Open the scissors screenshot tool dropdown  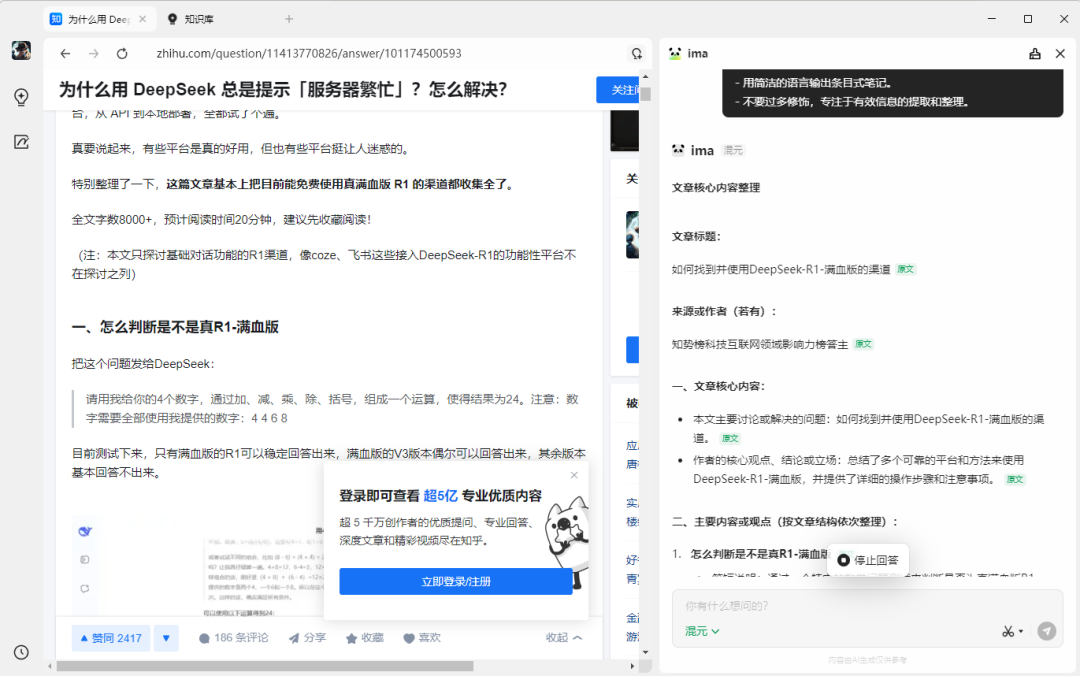pos(1012,631)
